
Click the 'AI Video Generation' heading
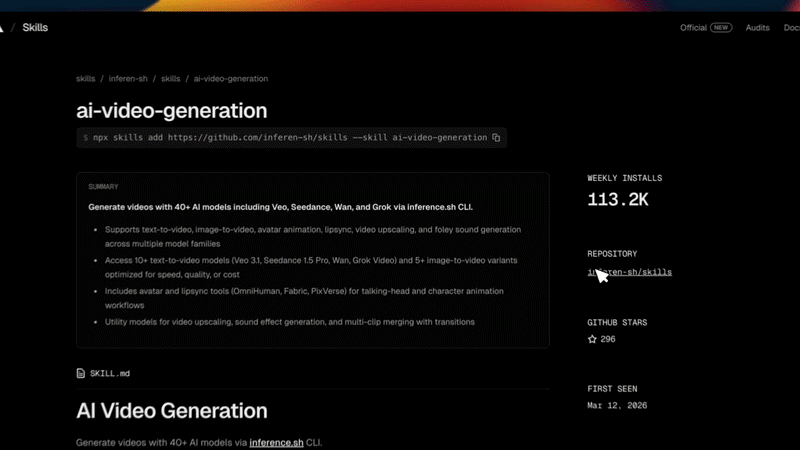[x=171, y=411]
